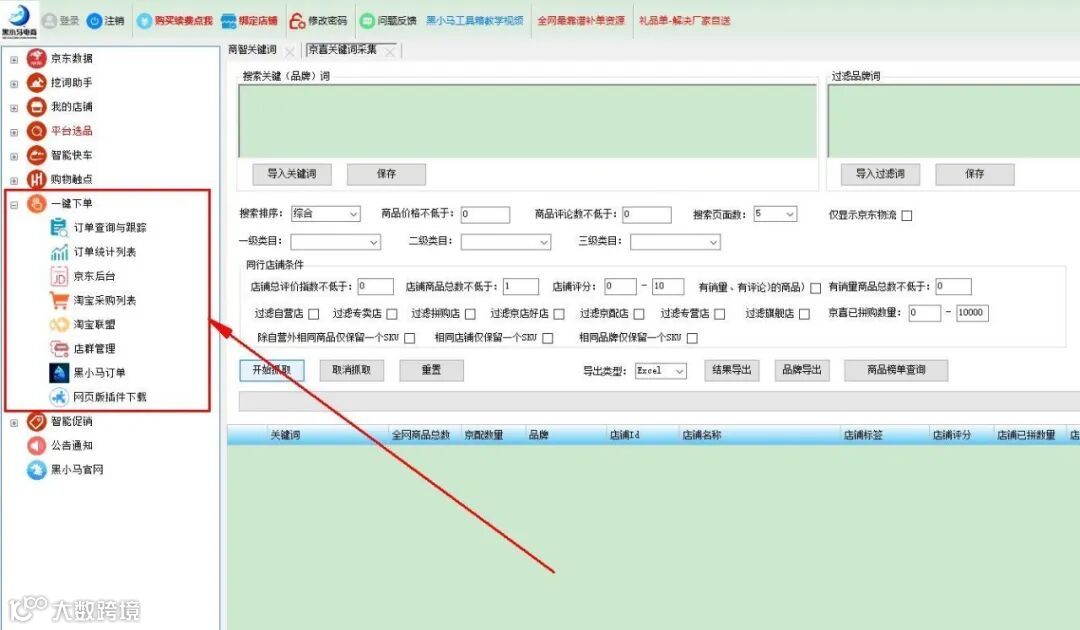Check 相同店铺仅保留一个SKU checkbox

point(548,338)
